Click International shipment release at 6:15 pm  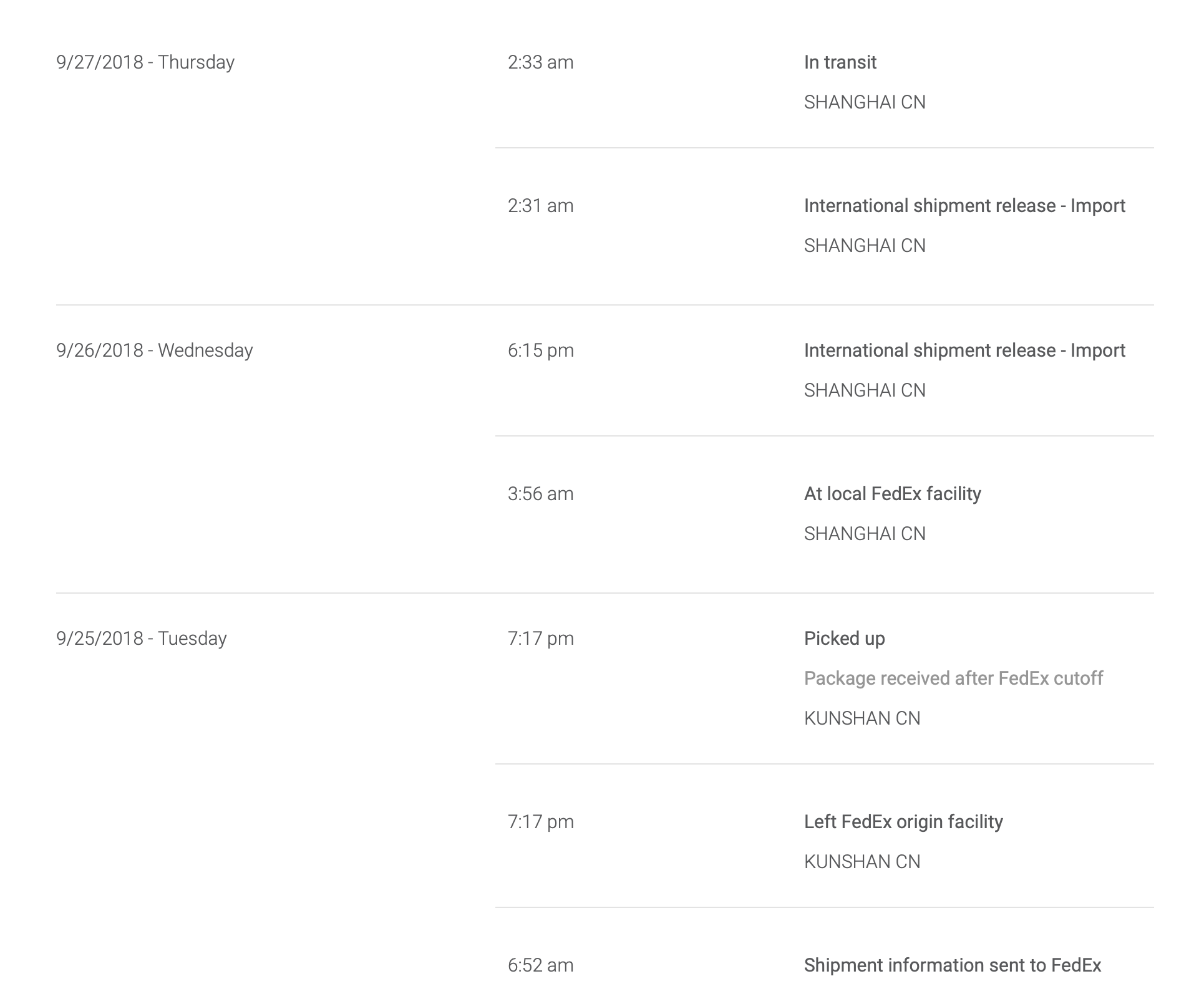[x=964, y=350]
